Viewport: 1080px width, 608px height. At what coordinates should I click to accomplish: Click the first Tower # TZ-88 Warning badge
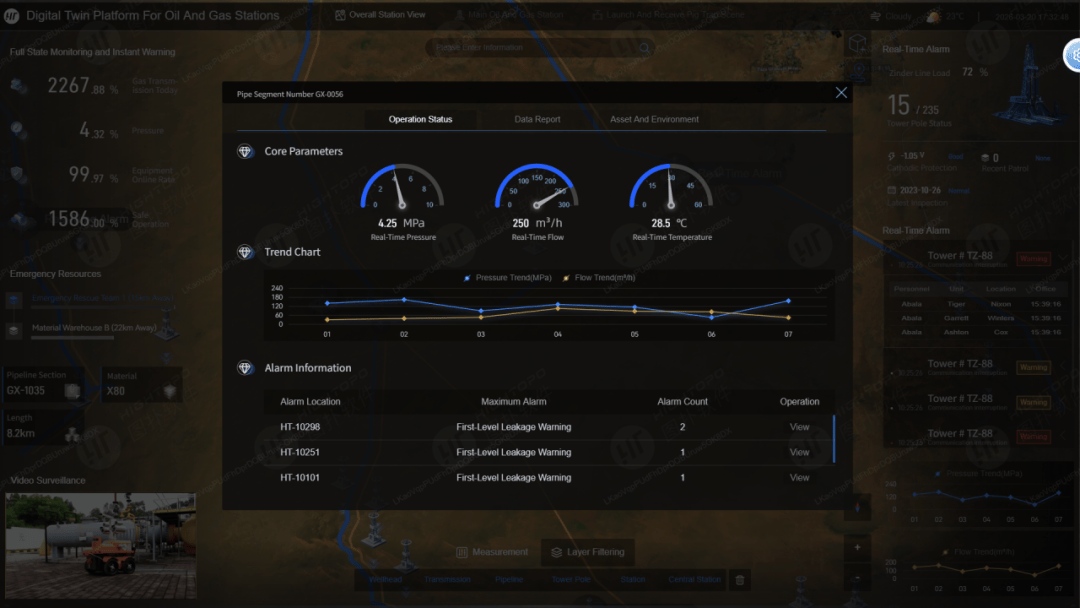(1033, 259)
